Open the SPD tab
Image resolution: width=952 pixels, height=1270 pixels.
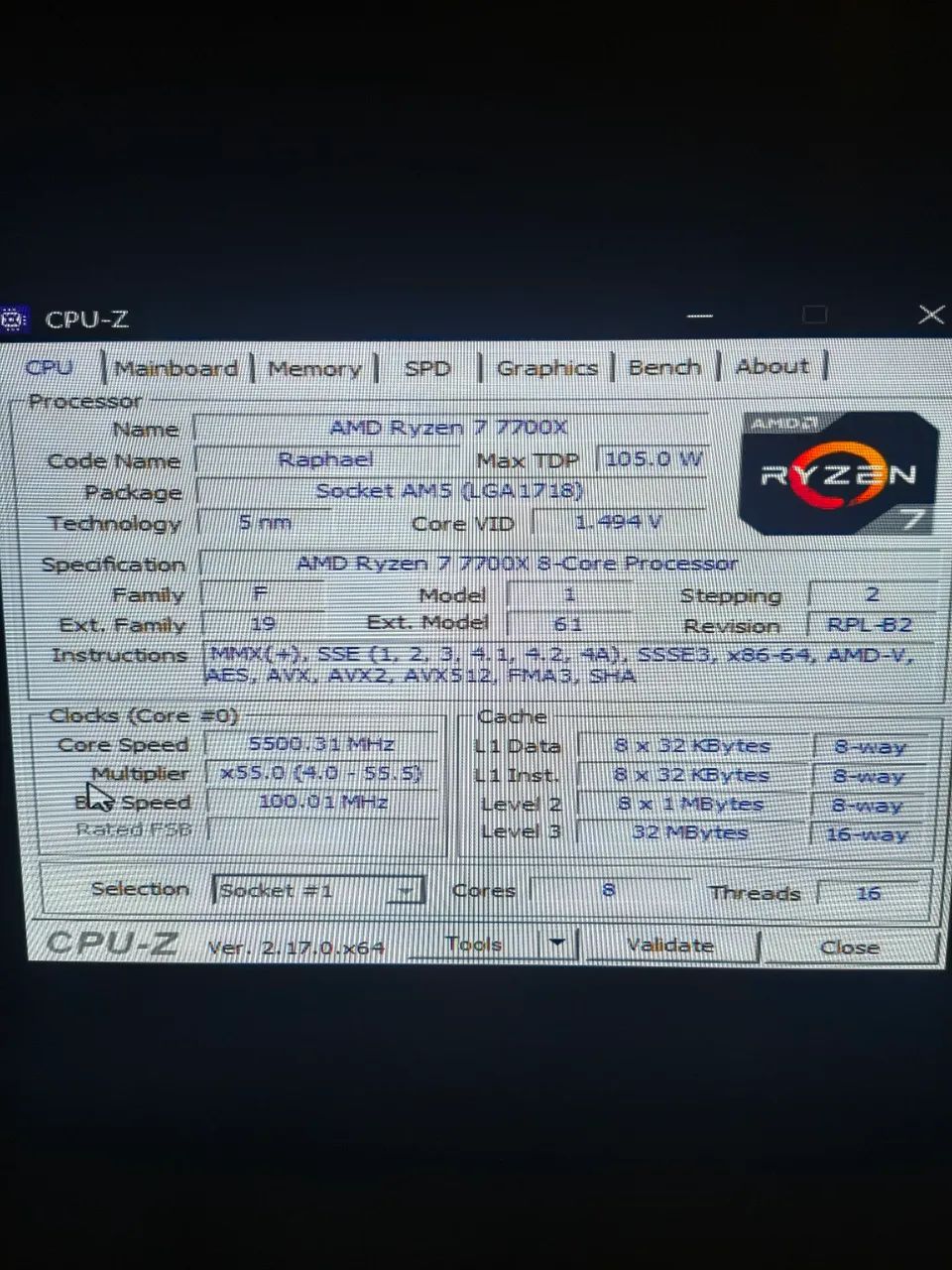tap(426, 368)
